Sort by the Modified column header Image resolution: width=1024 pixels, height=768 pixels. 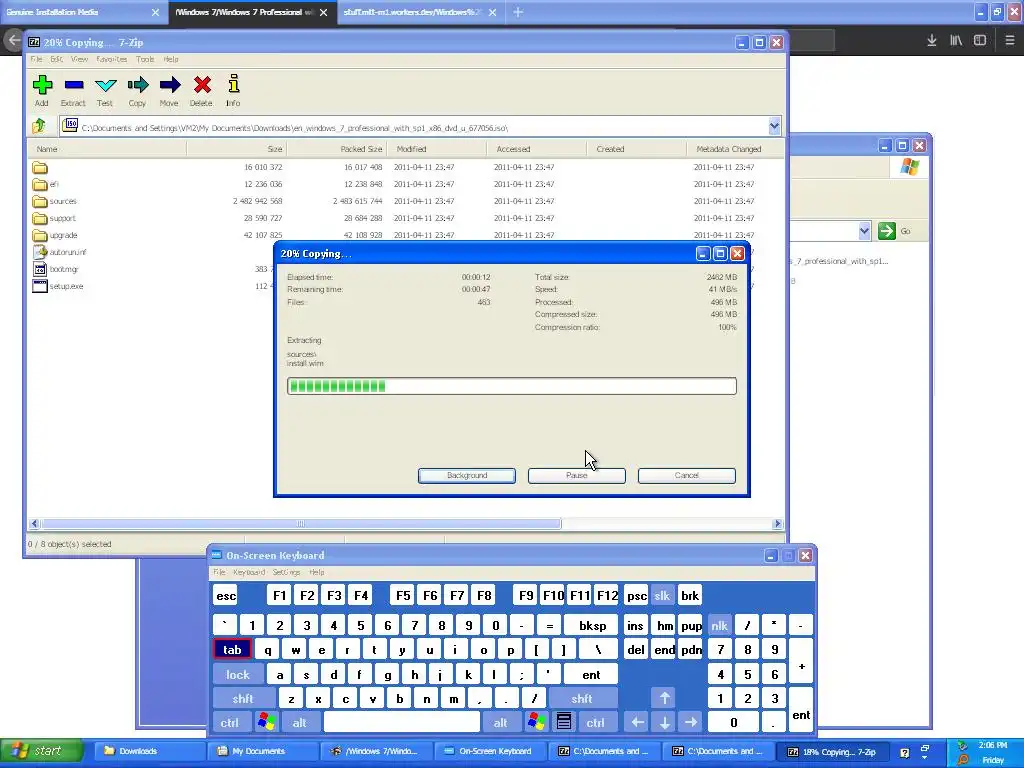pyautogui.click(x=436, y=149)
